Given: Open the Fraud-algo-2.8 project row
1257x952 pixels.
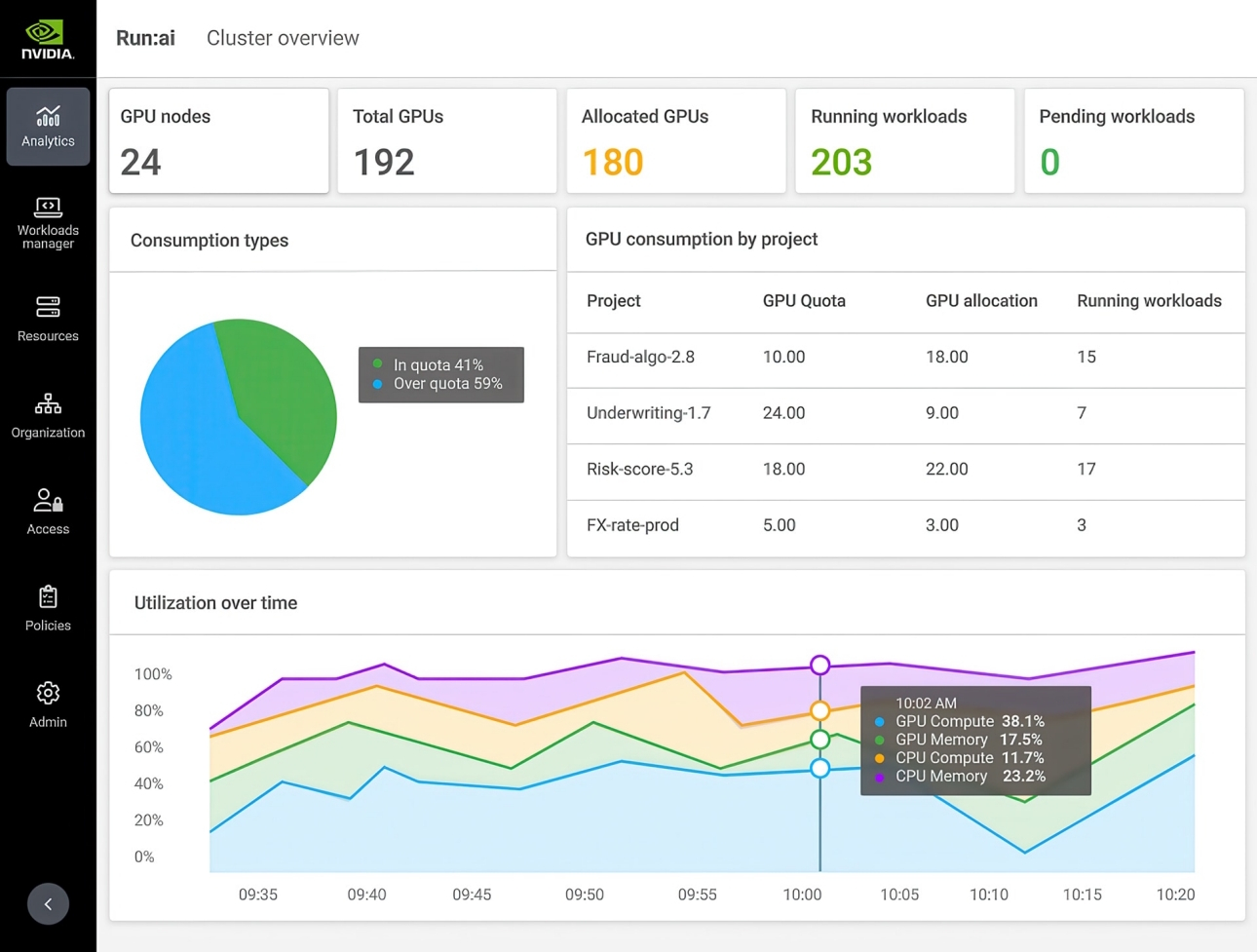Looking at the screenshot, I should tap(640, 357).
